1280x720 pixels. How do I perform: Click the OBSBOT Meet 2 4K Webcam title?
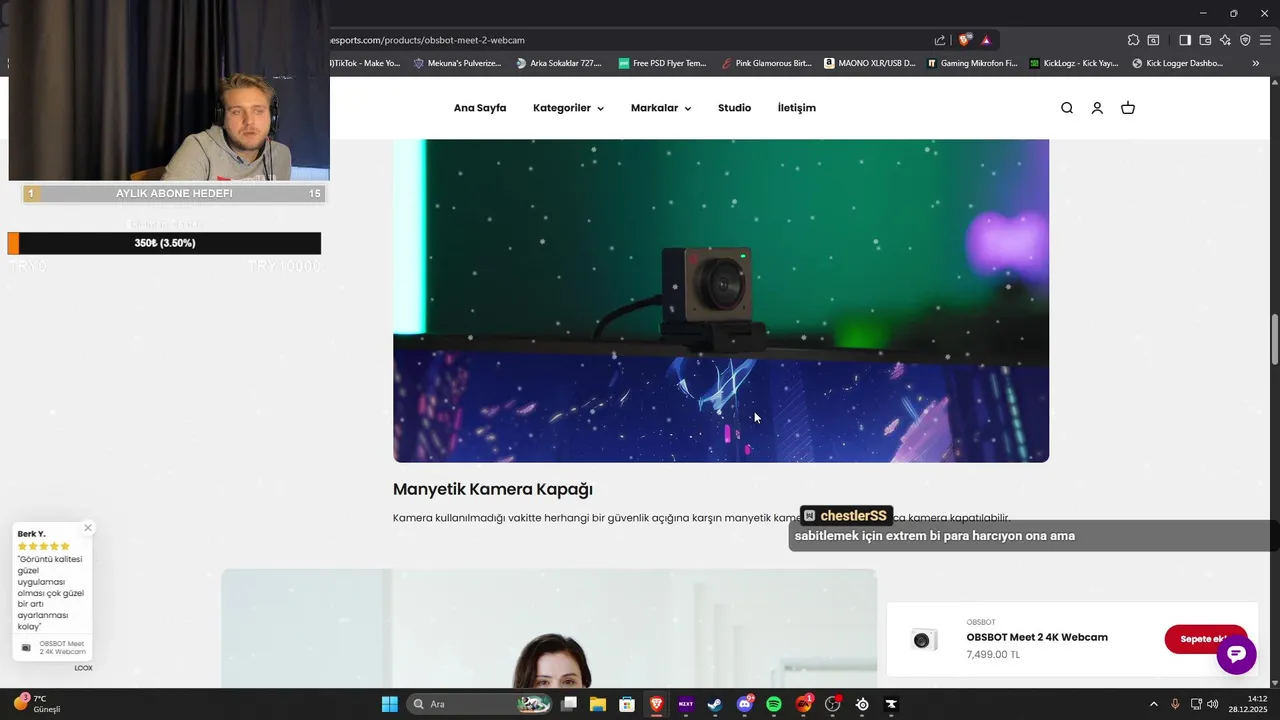[1037, 637]
